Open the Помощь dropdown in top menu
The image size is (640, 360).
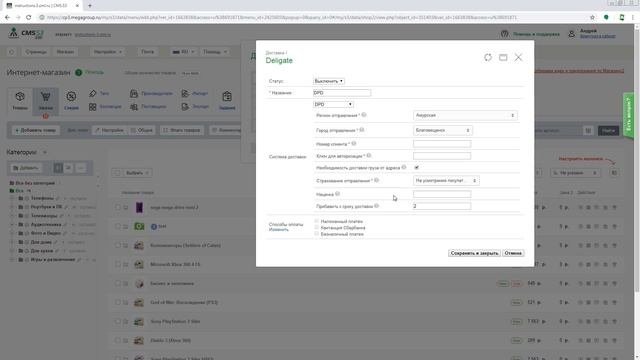[x=215, y=52]
